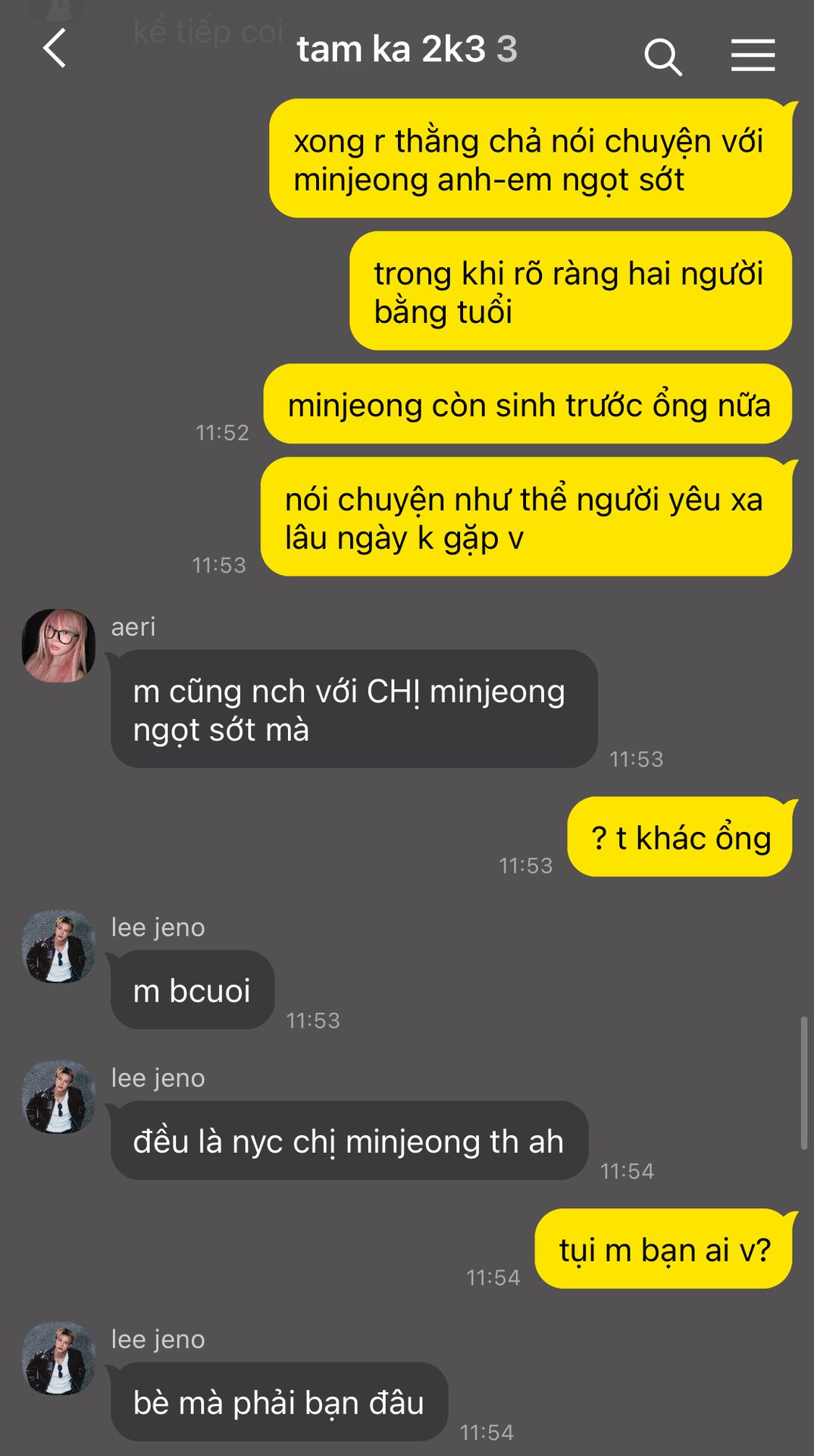814x1456 pixels.
Task: Tap the back arrow icon
Action: tap(55, 49)
